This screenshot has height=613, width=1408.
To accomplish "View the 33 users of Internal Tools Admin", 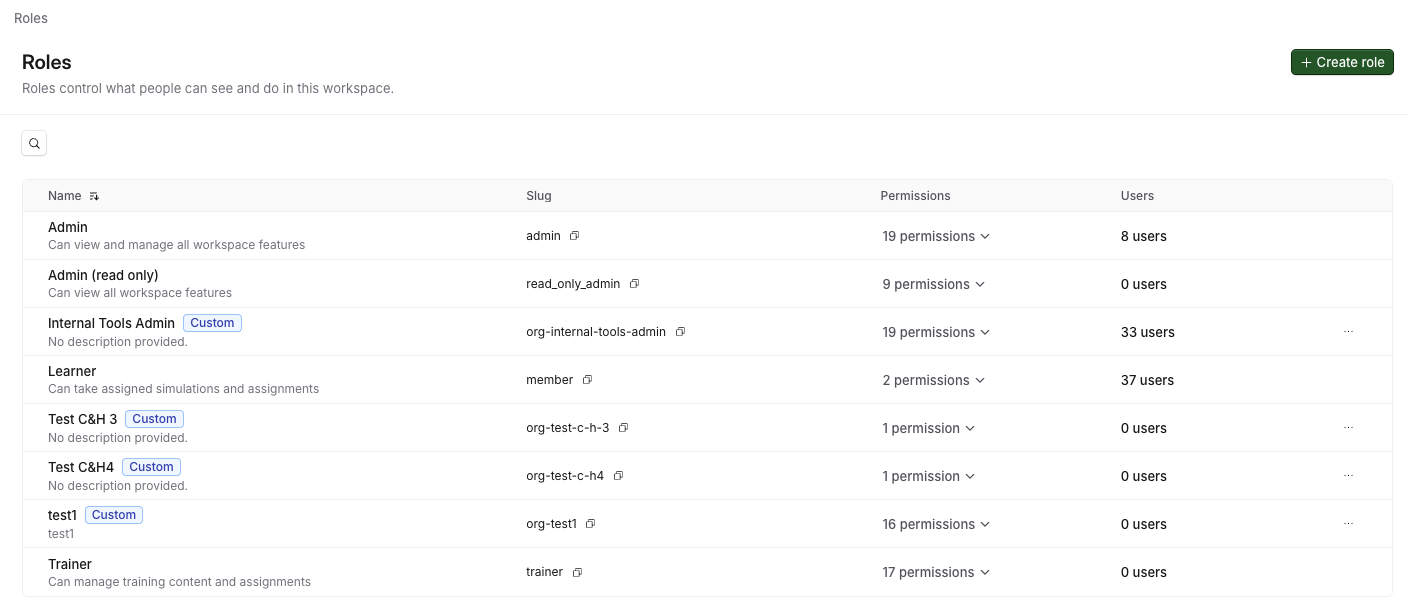I will tap(1148, 332).
